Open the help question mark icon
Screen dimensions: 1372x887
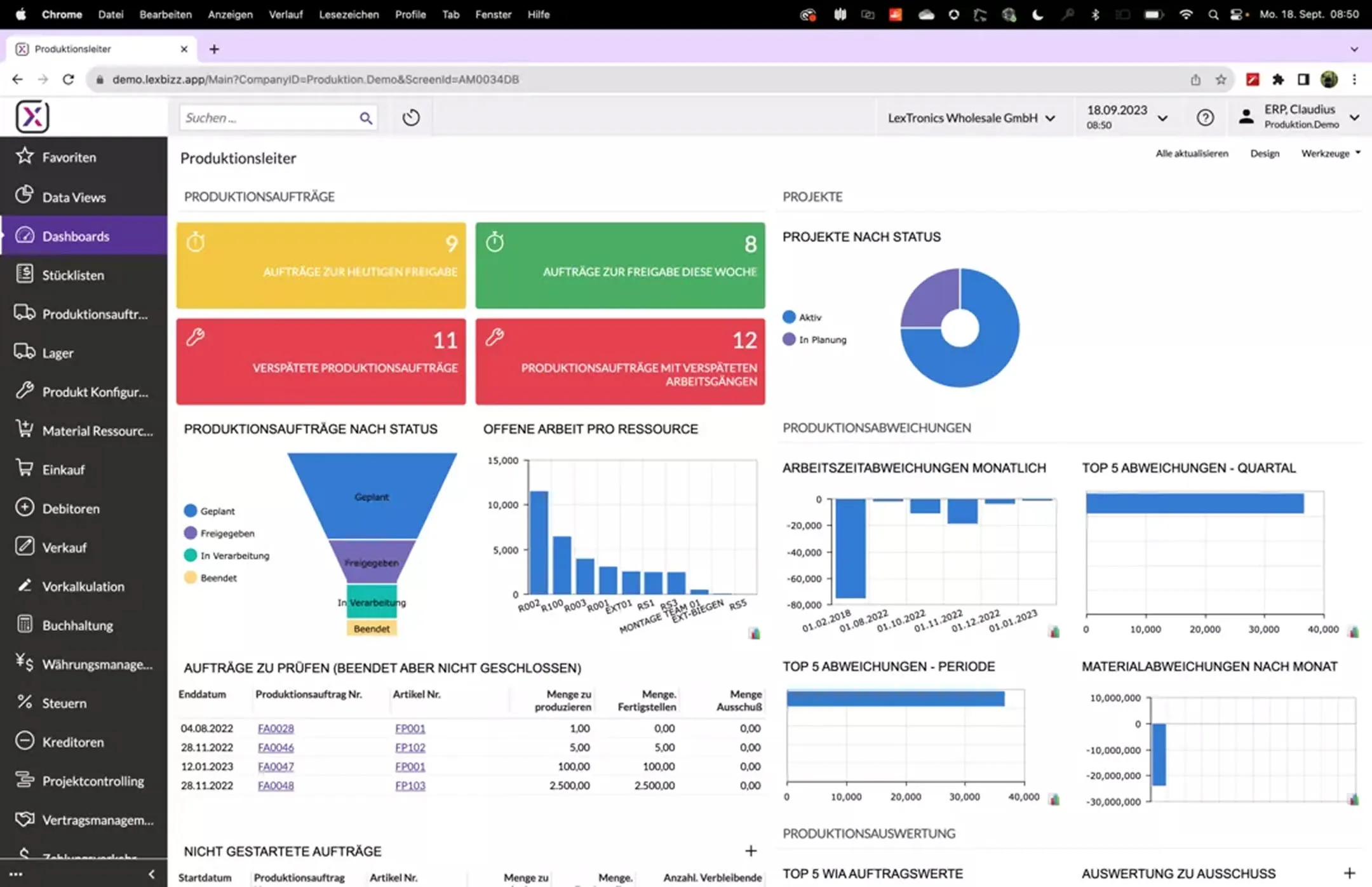(1205, 118)
